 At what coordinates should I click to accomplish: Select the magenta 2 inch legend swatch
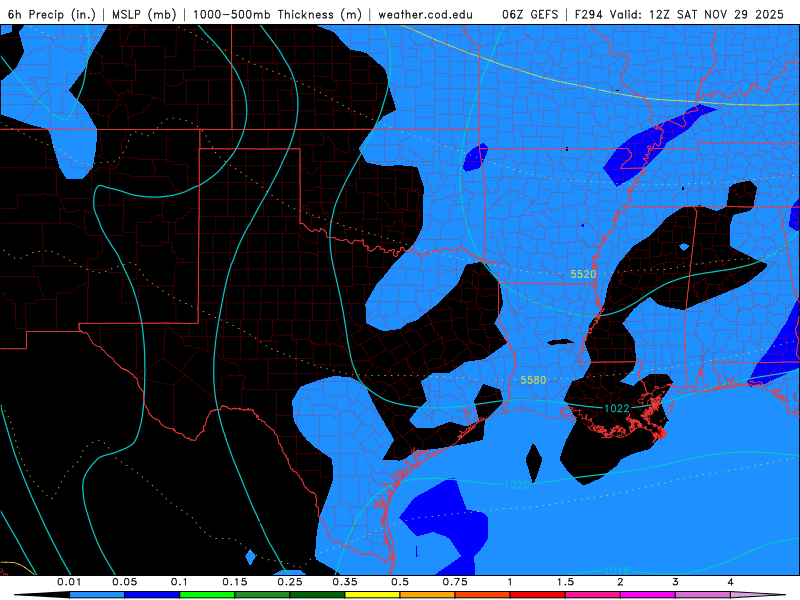pos(648,595)
